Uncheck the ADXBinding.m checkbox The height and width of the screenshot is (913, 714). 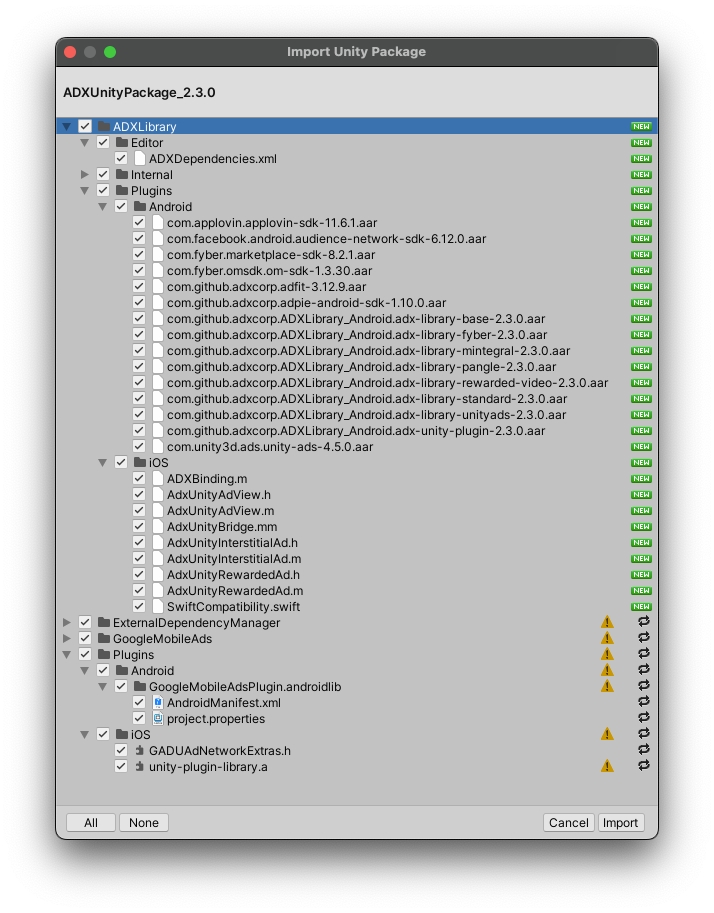pos(139,479)
